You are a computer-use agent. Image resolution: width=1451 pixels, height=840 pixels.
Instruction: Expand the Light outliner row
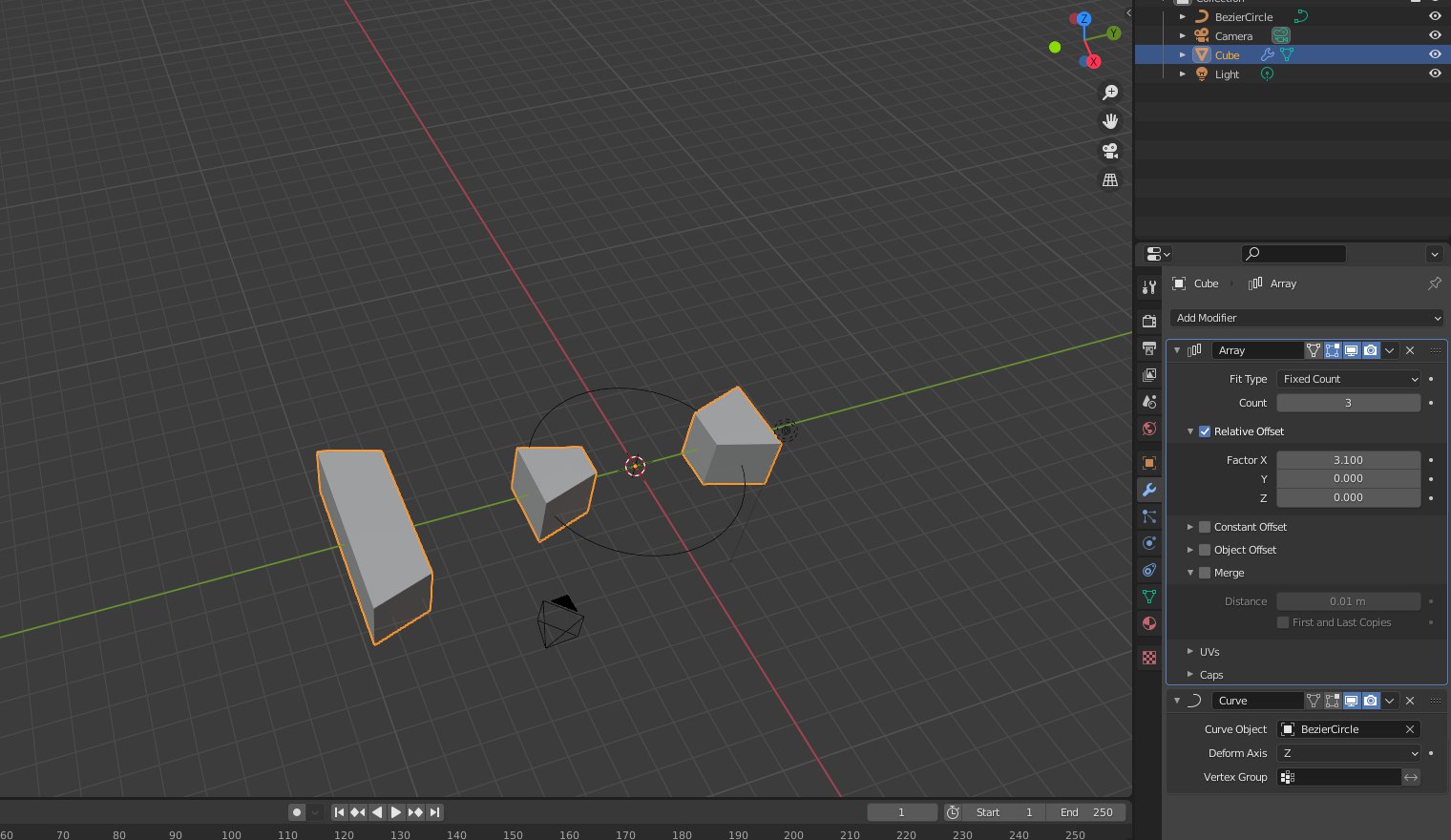click(x=1183, y=73)
